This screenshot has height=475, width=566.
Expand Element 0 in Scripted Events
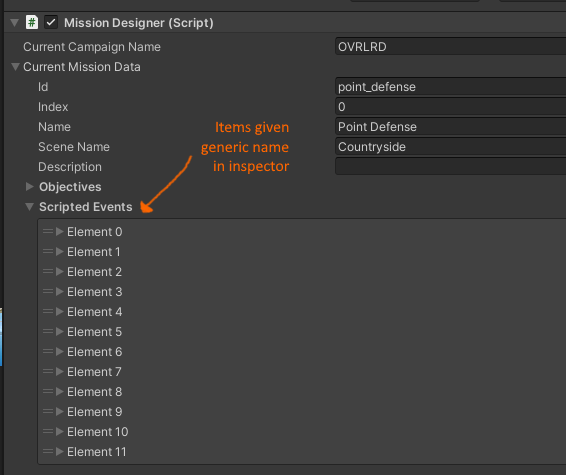pos(60,232)
